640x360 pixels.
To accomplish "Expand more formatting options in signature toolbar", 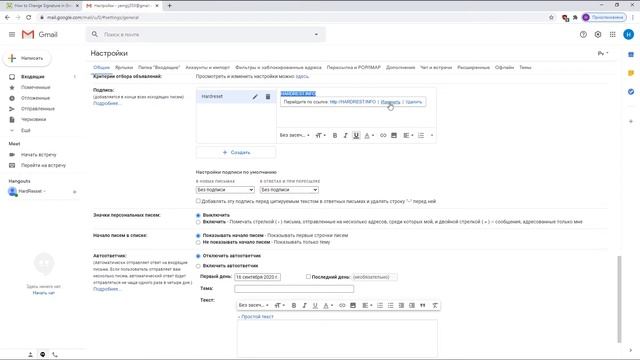I will [432, 136].
